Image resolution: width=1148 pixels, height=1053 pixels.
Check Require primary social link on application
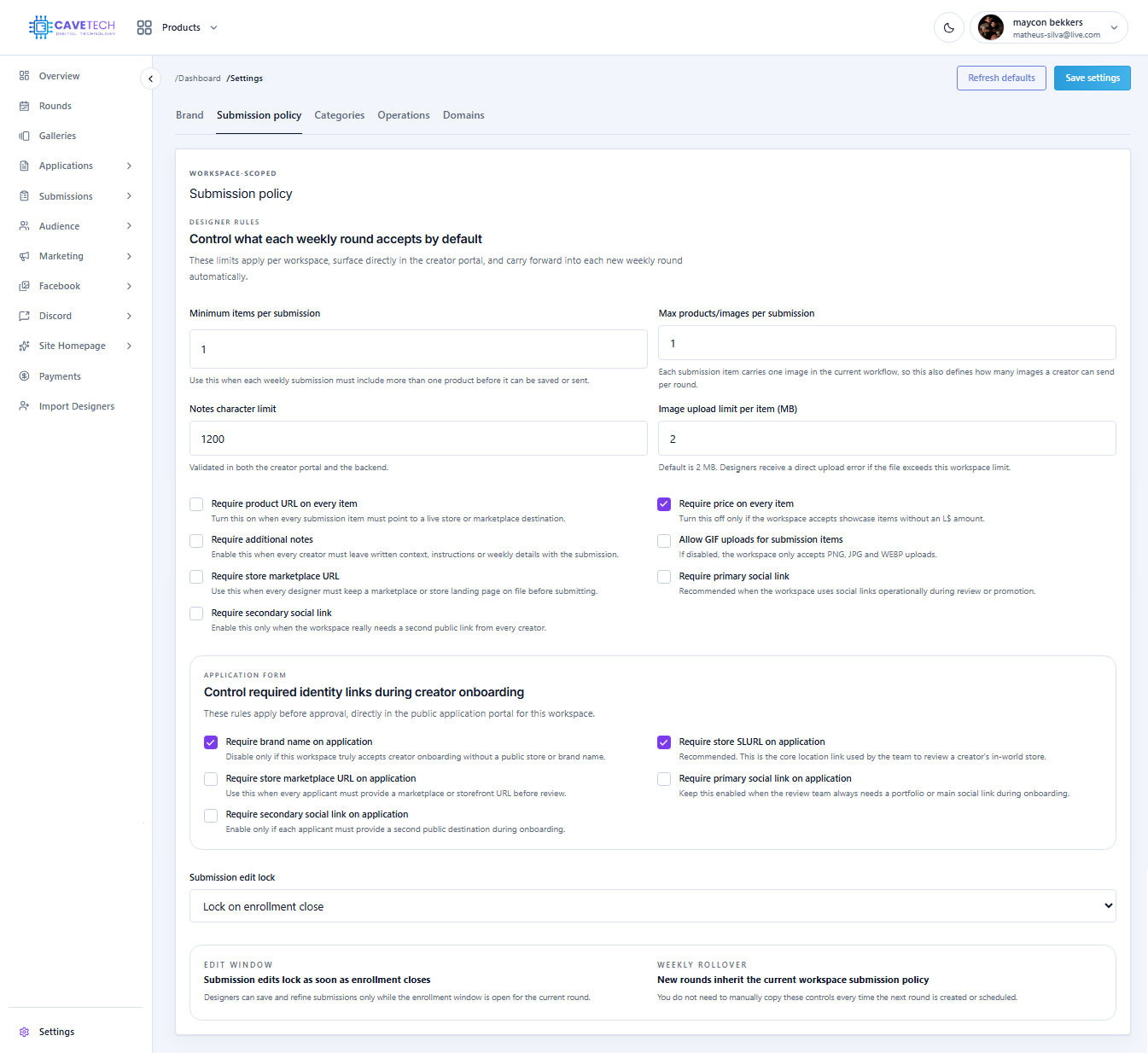click(664, 779)
